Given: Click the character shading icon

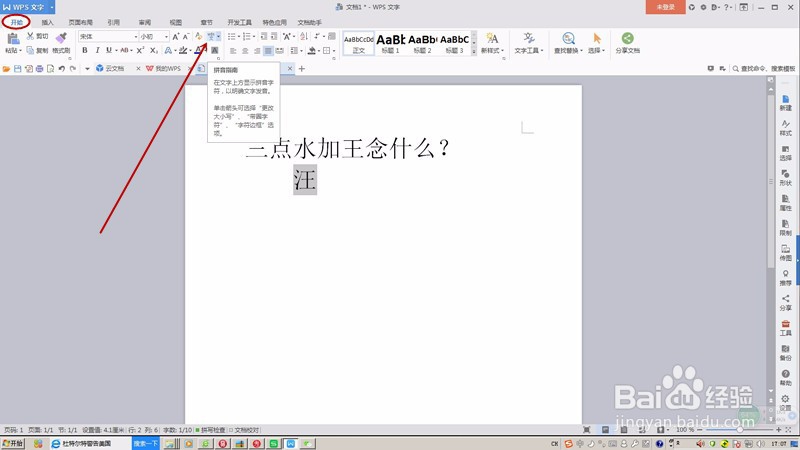Looking at the screenshot, I should click(x=215, y=51).
